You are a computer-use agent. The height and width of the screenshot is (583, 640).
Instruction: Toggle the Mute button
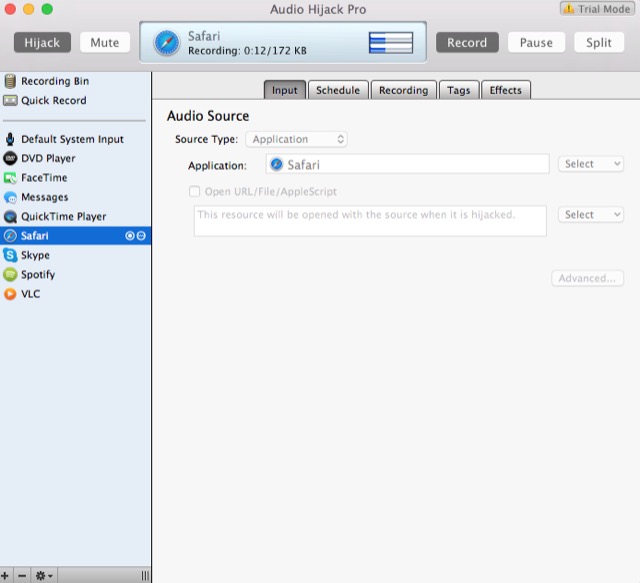(104, 43)
